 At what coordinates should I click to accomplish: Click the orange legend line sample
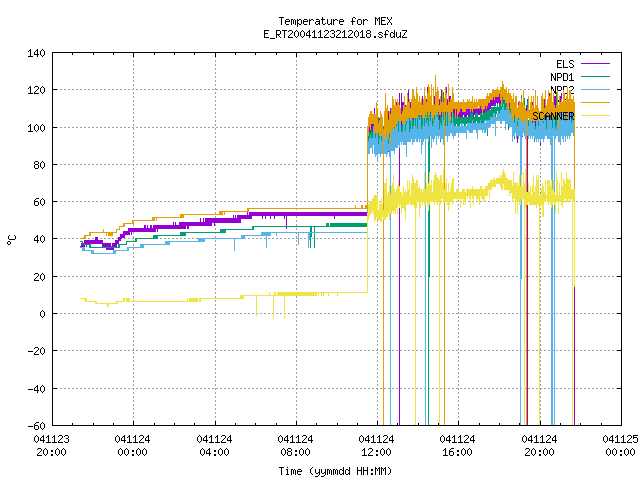[x=595, y=102]
